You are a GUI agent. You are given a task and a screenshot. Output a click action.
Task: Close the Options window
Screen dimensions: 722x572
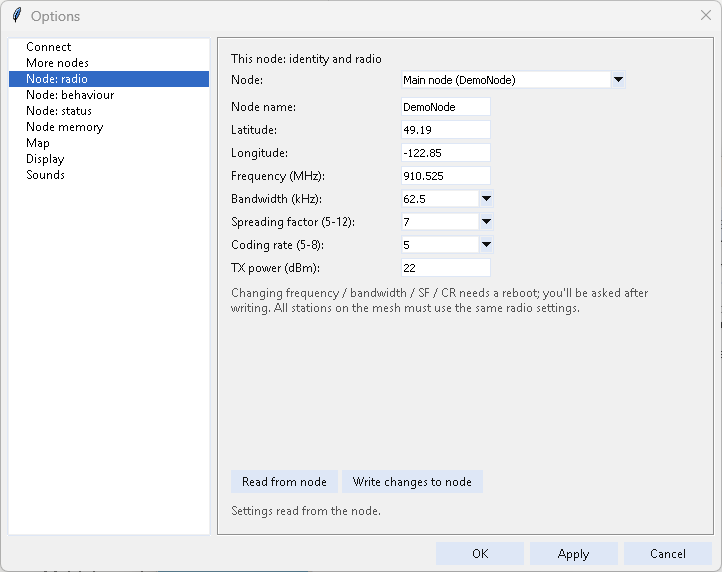coord(705,15)
